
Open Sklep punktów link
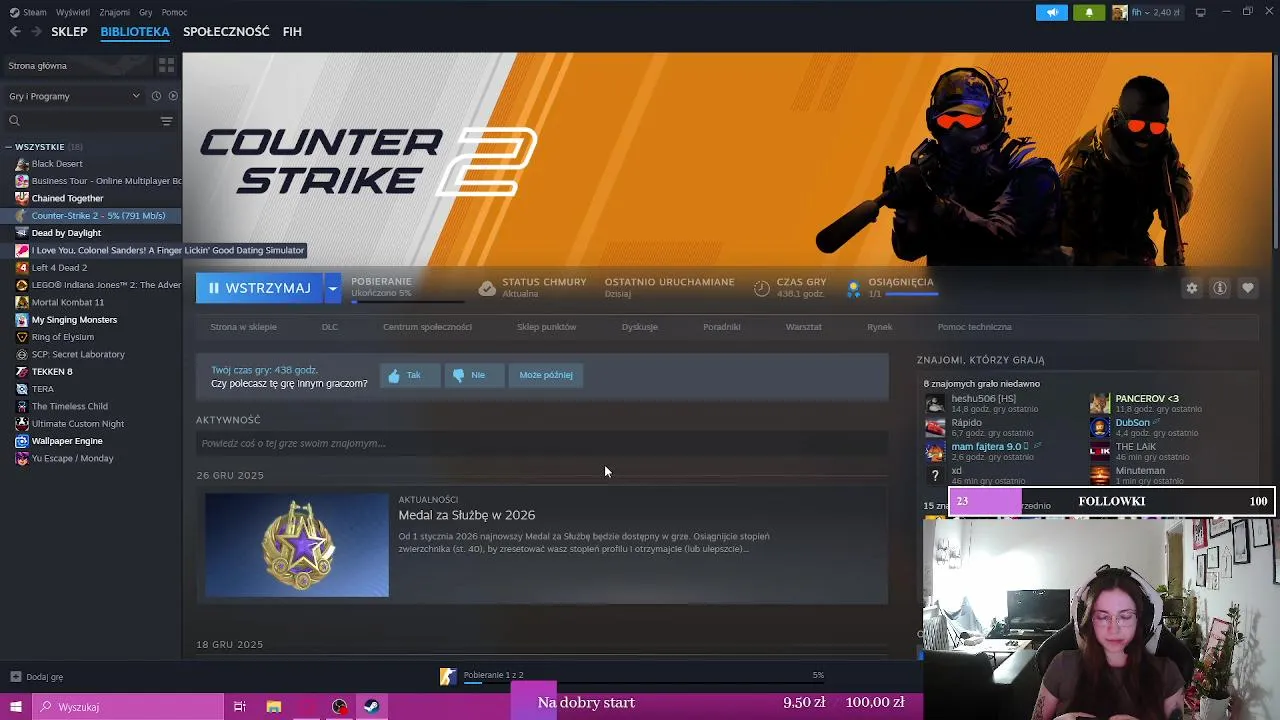[x=546, y=327]
